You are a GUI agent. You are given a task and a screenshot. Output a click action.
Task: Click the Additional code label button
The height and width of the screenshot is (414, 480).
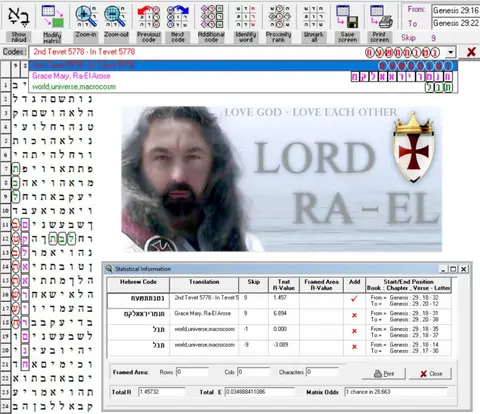[x=211, y=37]
